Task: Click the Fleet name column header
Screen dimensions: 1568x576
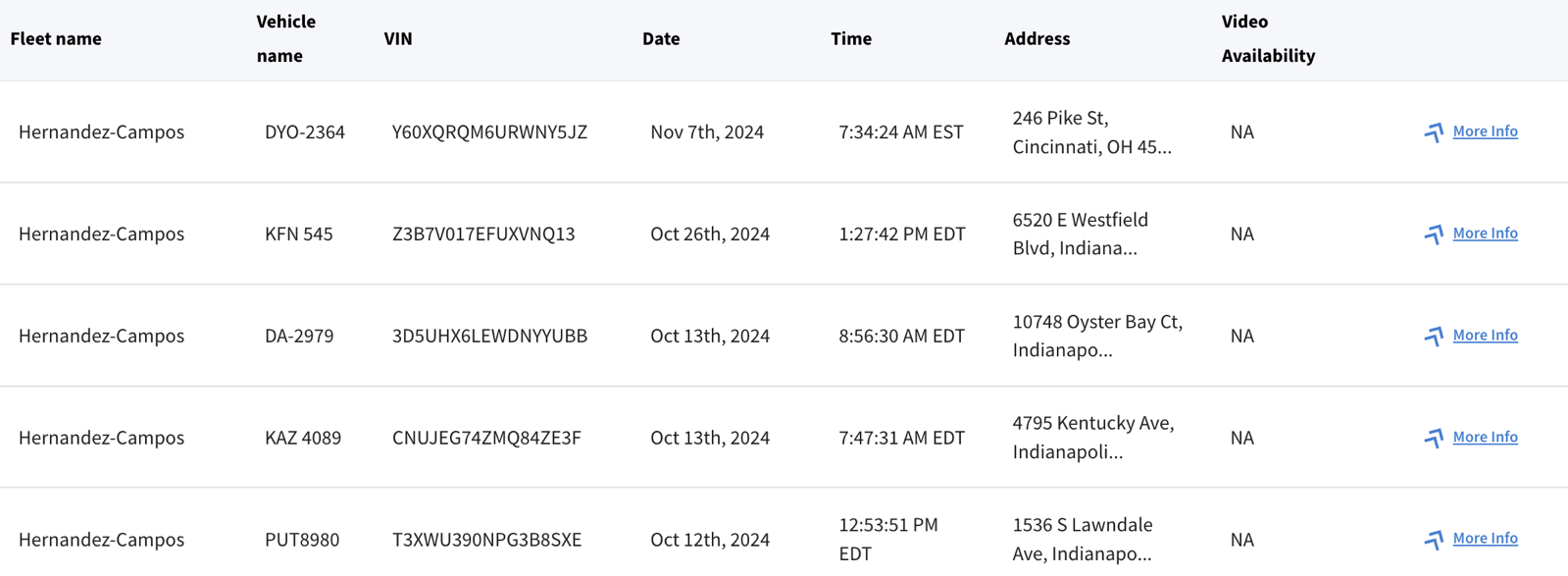Action: (x=56, y=39)
